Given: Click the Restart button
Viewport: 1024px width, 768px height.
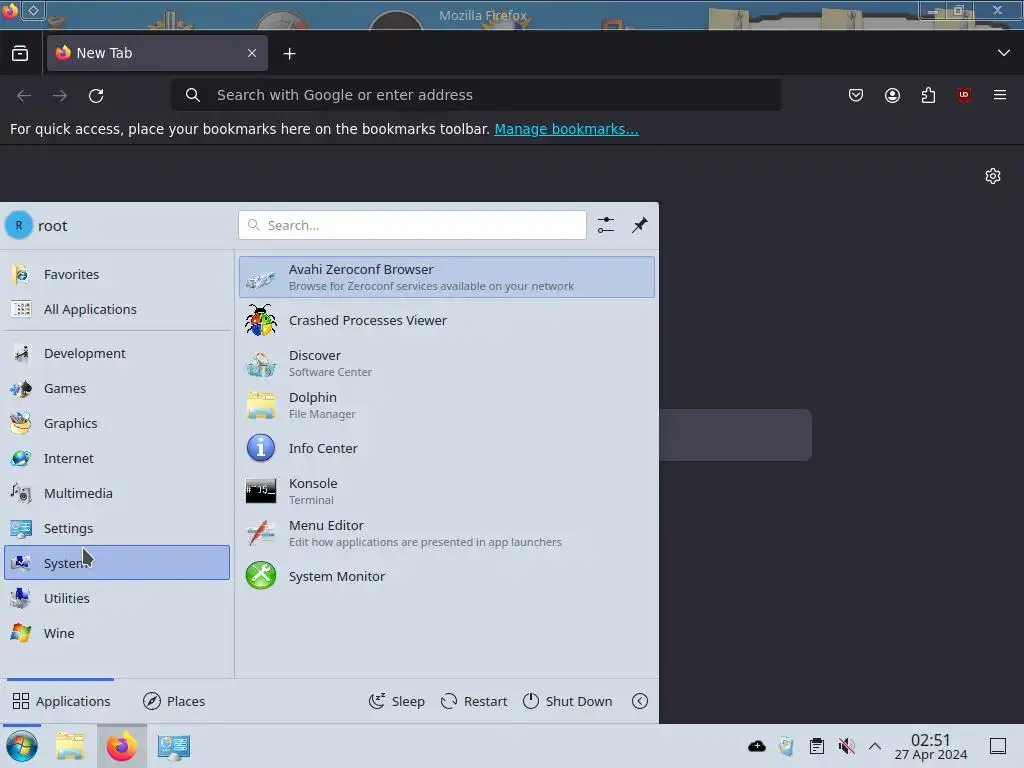Looking at the screenshot, I should coord(474,701).
